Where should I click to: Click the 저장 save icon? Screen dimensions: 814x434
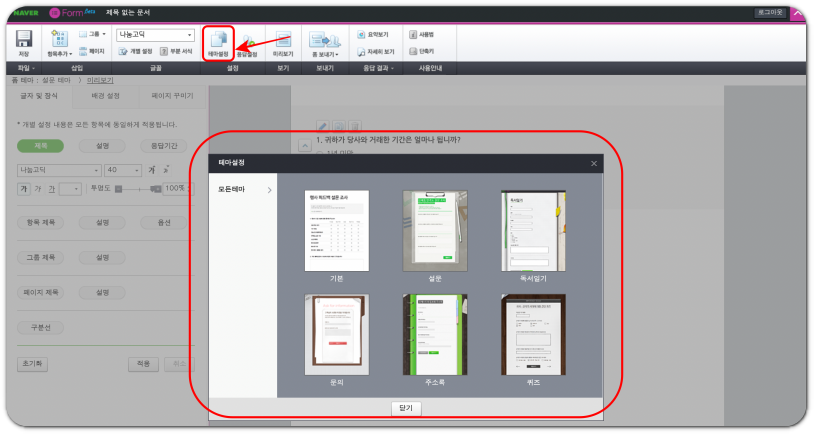[x=23, y=39]
